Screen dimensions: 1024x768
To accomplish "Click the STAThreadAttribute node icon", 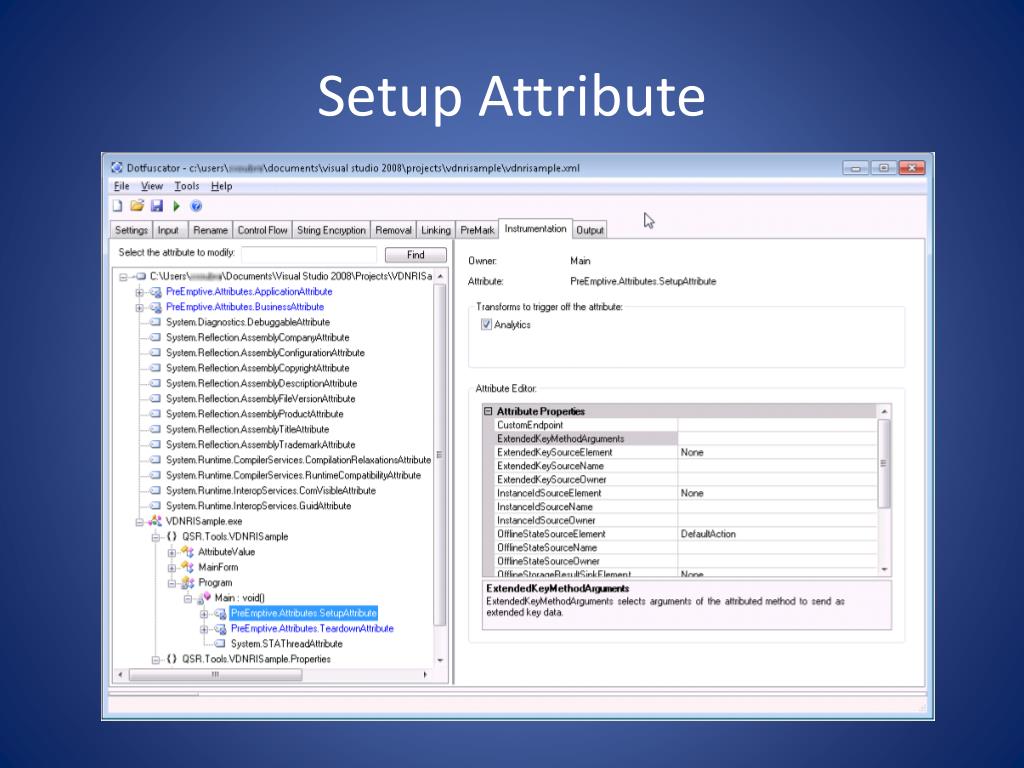I will click(x=220, y=644).
